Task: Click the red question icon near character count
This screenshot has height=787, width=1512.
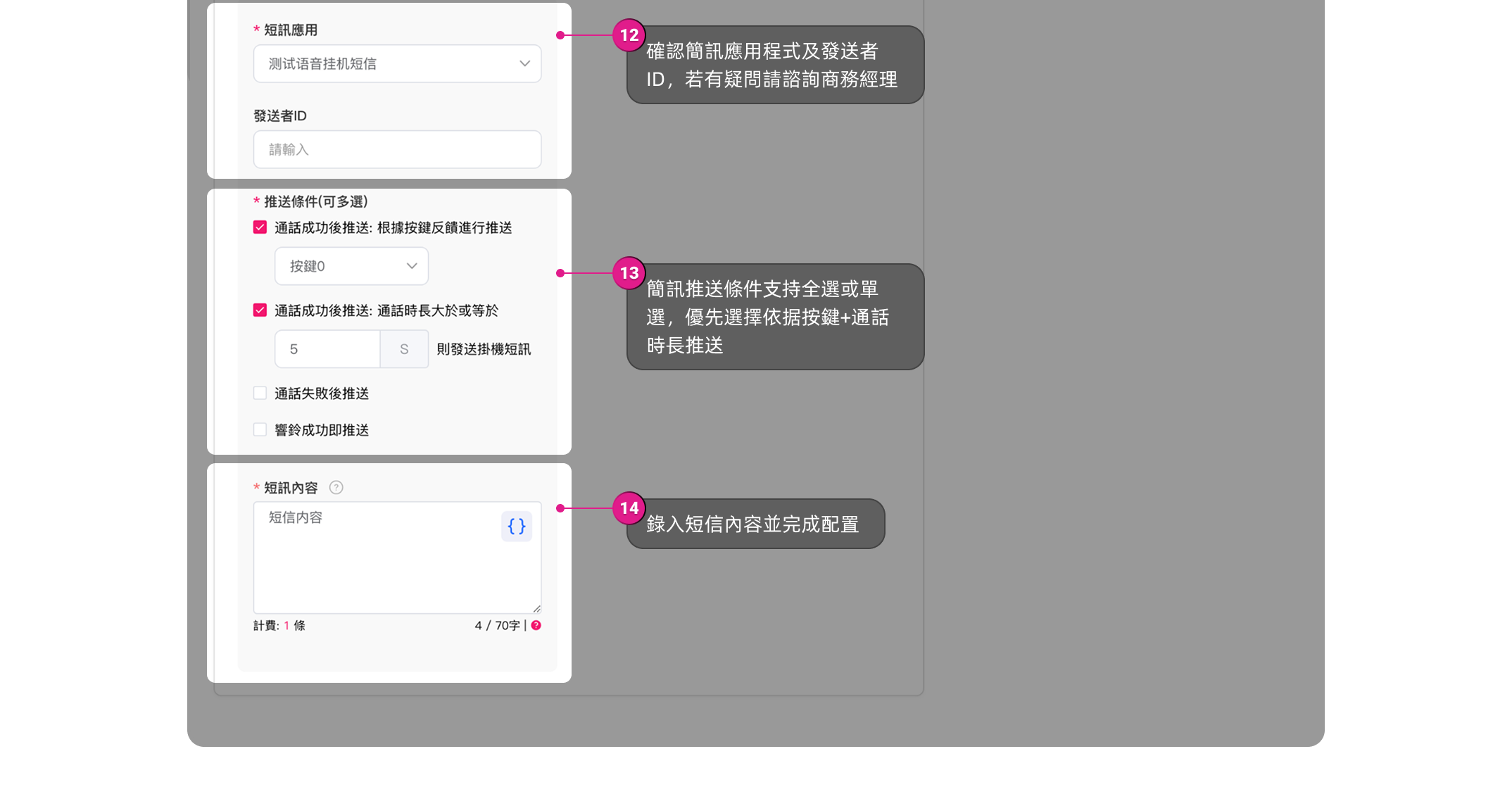Action: click(x=536, y=625)
